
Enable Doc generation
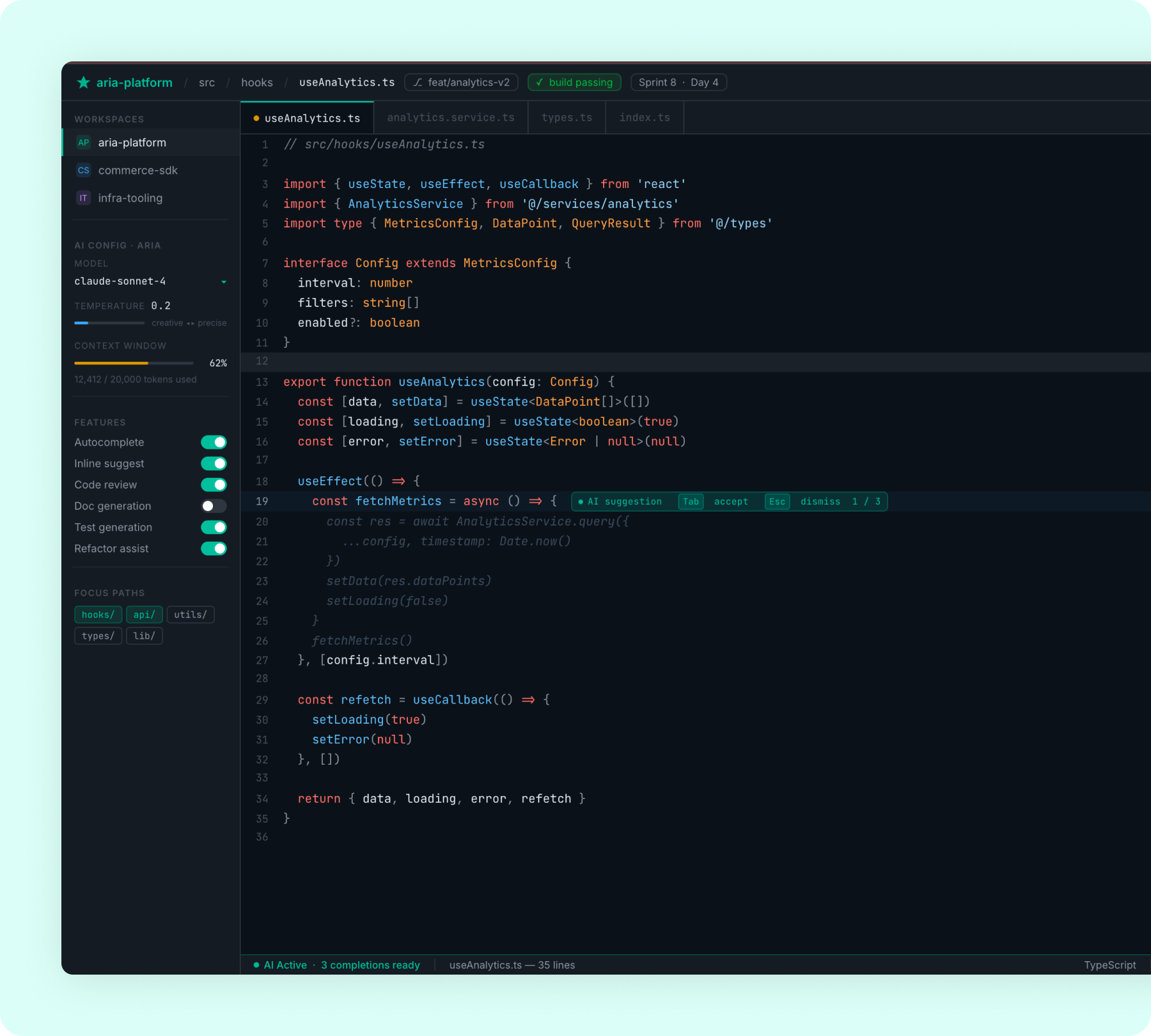coord(214,506)
